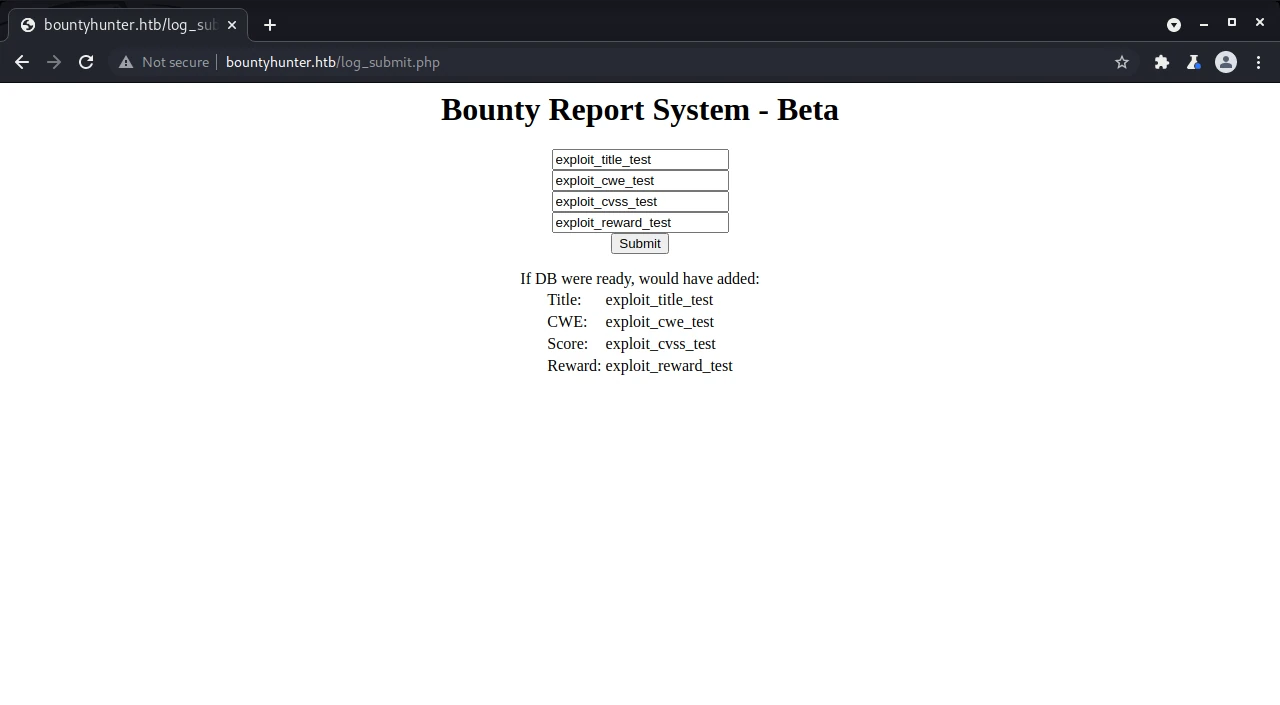Reload the page with the refresh icon
1280x705 pixels.
[86, 62]
